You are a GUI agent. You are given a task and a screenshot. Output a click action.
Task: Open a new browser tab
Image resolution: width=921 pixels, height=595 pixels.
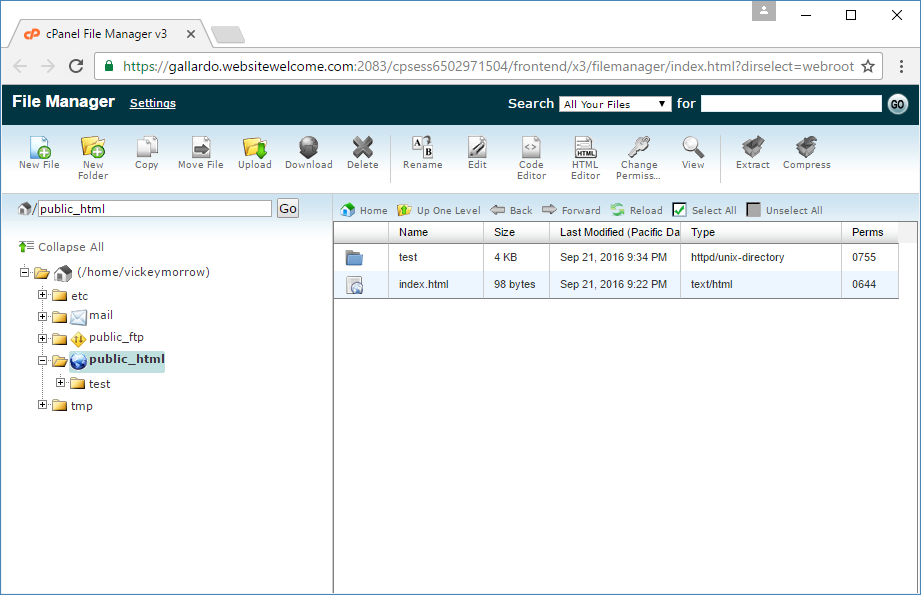tap(228, 35)
